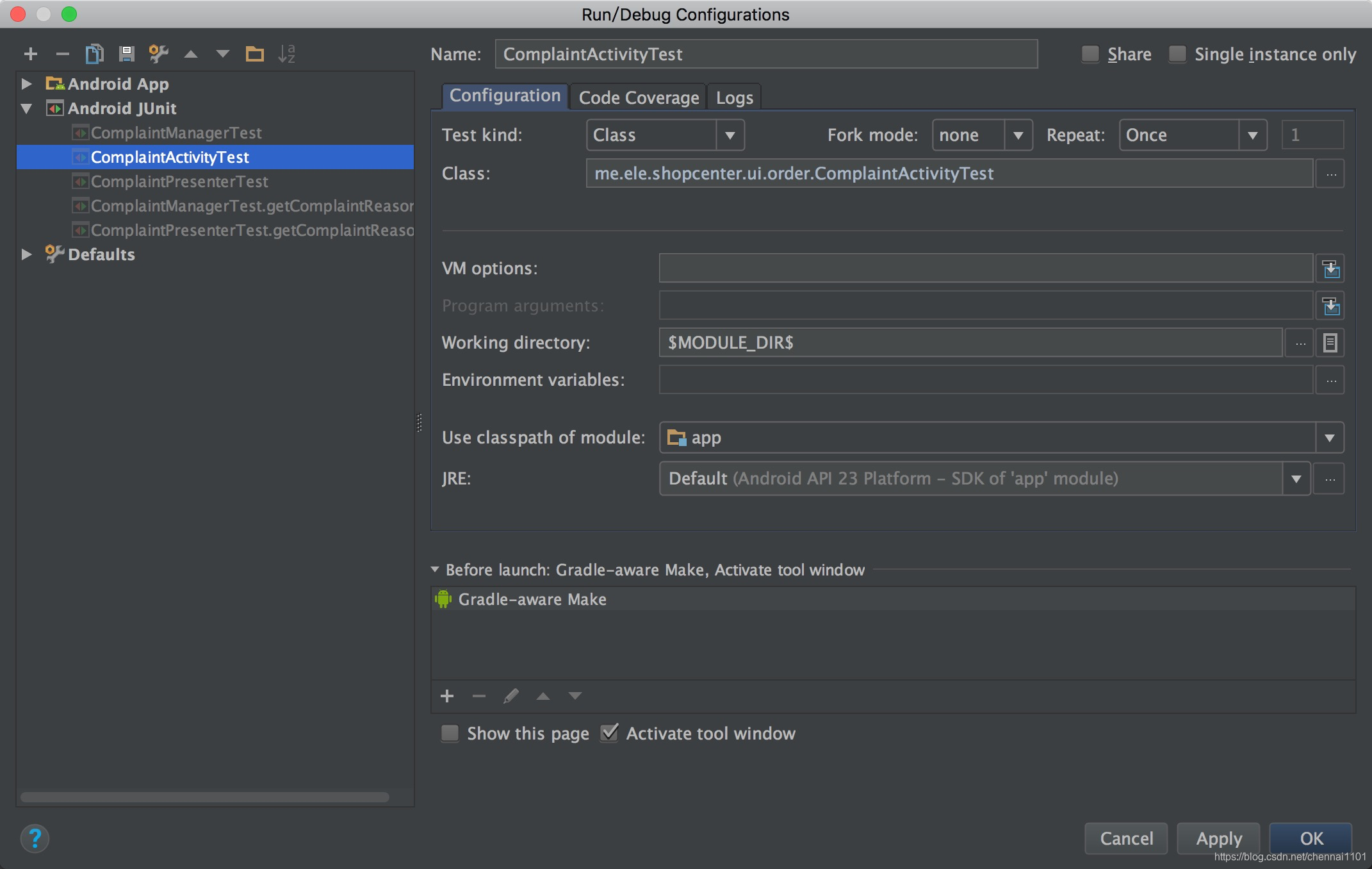
Task: Switch to the Code Coverage tab
Action: (x=639, y=97)
